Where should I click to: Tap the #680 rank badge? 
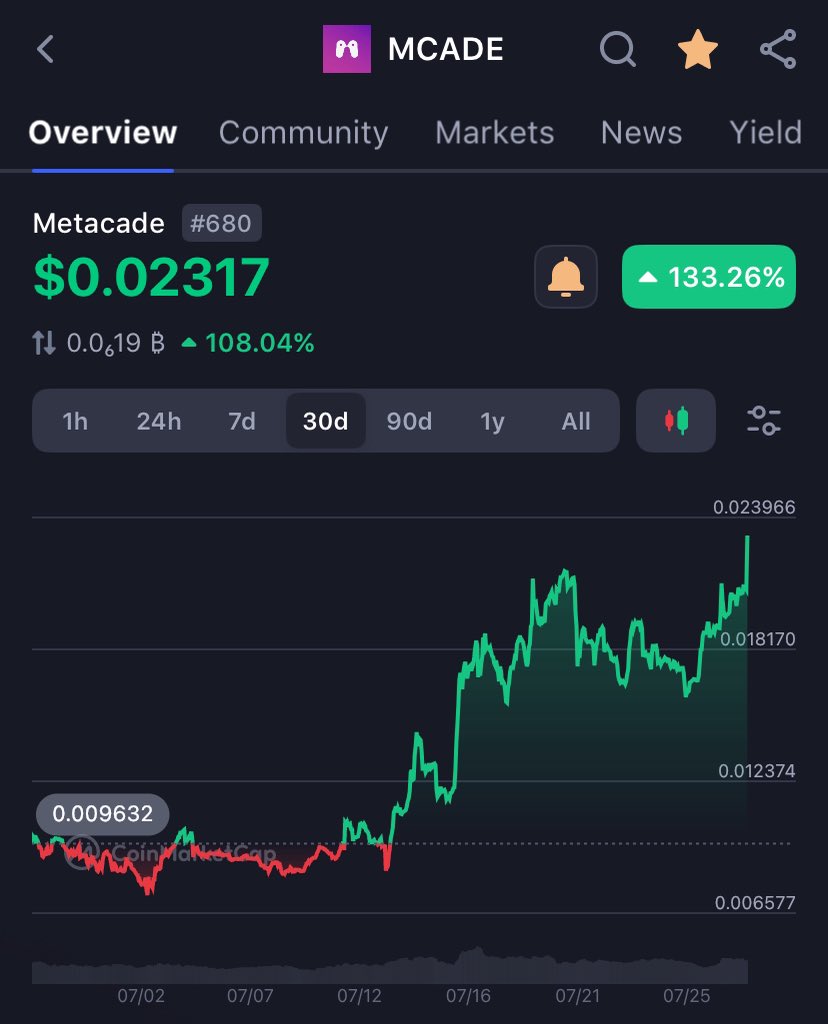pyautogui.click(x=221, y=223)
